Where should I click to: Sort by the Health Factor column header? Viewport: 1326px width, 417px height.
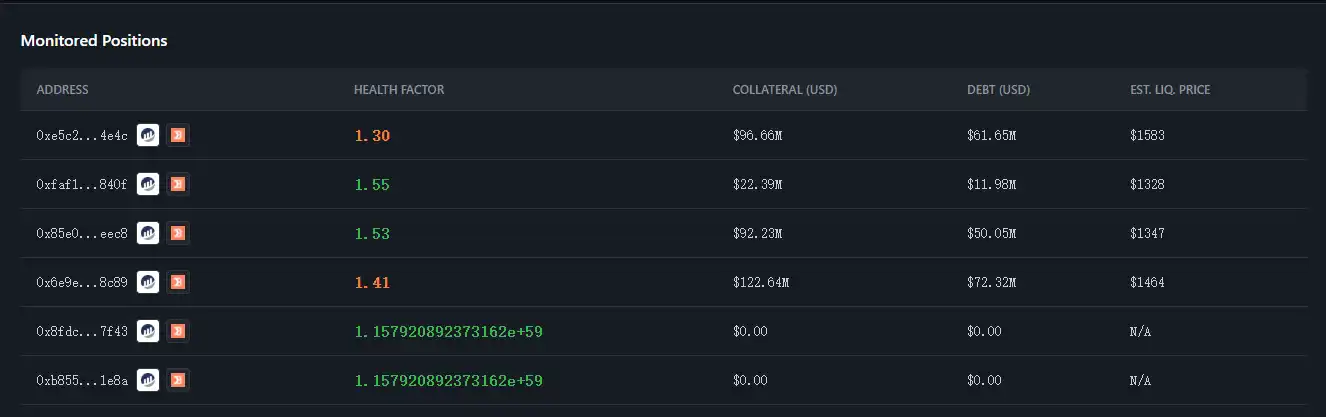[x=399, y=90]
